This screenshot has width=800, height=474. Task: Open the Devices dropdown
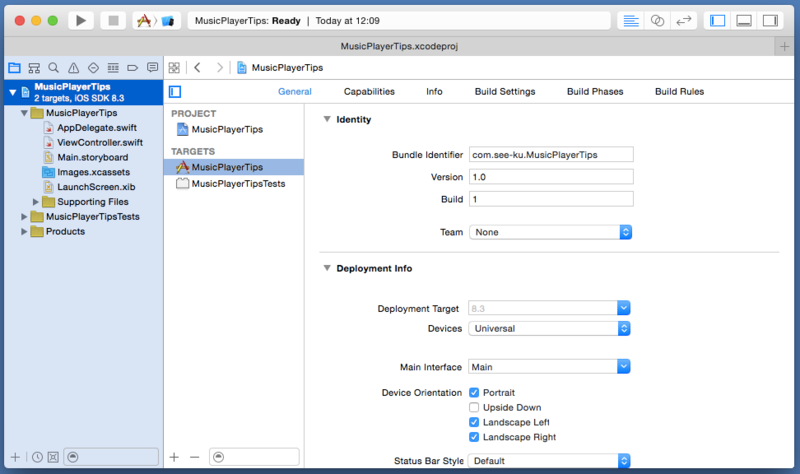(549, 329)
